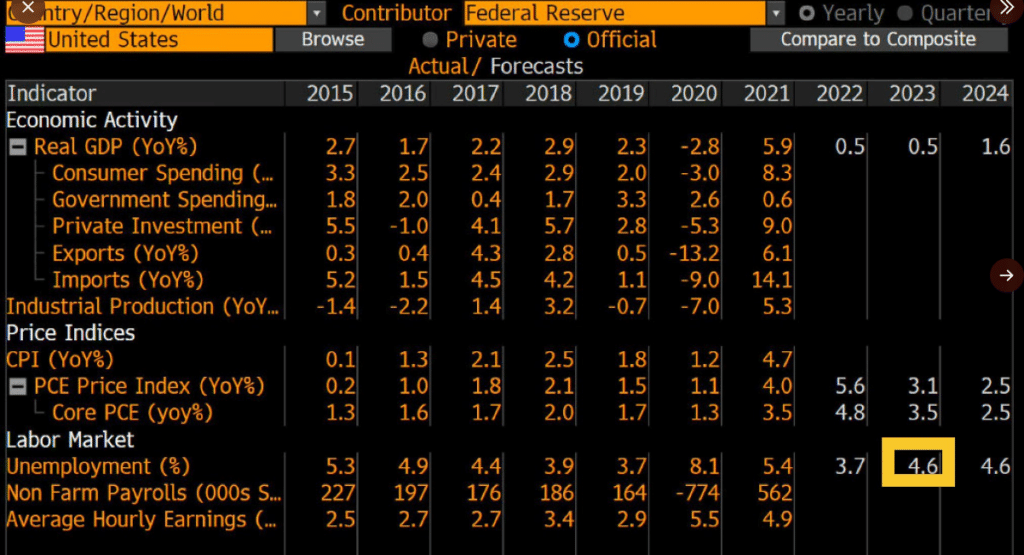Viewport: 1024px width, 555px height.
Task: Select the Private Investment indicator row
Action: (162, 227)
